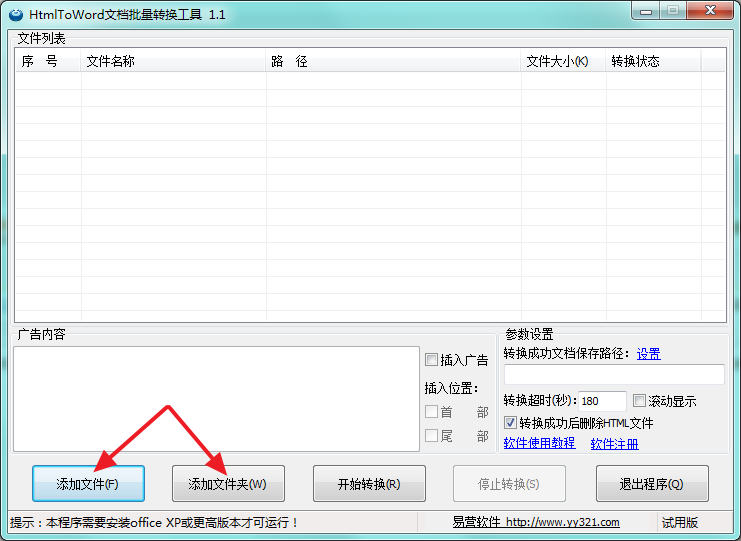
Task: Click the 添加文件(F) button
Action: click(88, 483)
